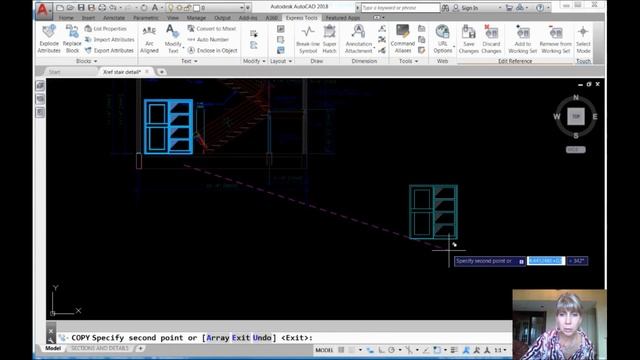This screenshot has width=640, height=360.
Task: Toggle the grid display in status bar
Action: click(x=341, y=350)
